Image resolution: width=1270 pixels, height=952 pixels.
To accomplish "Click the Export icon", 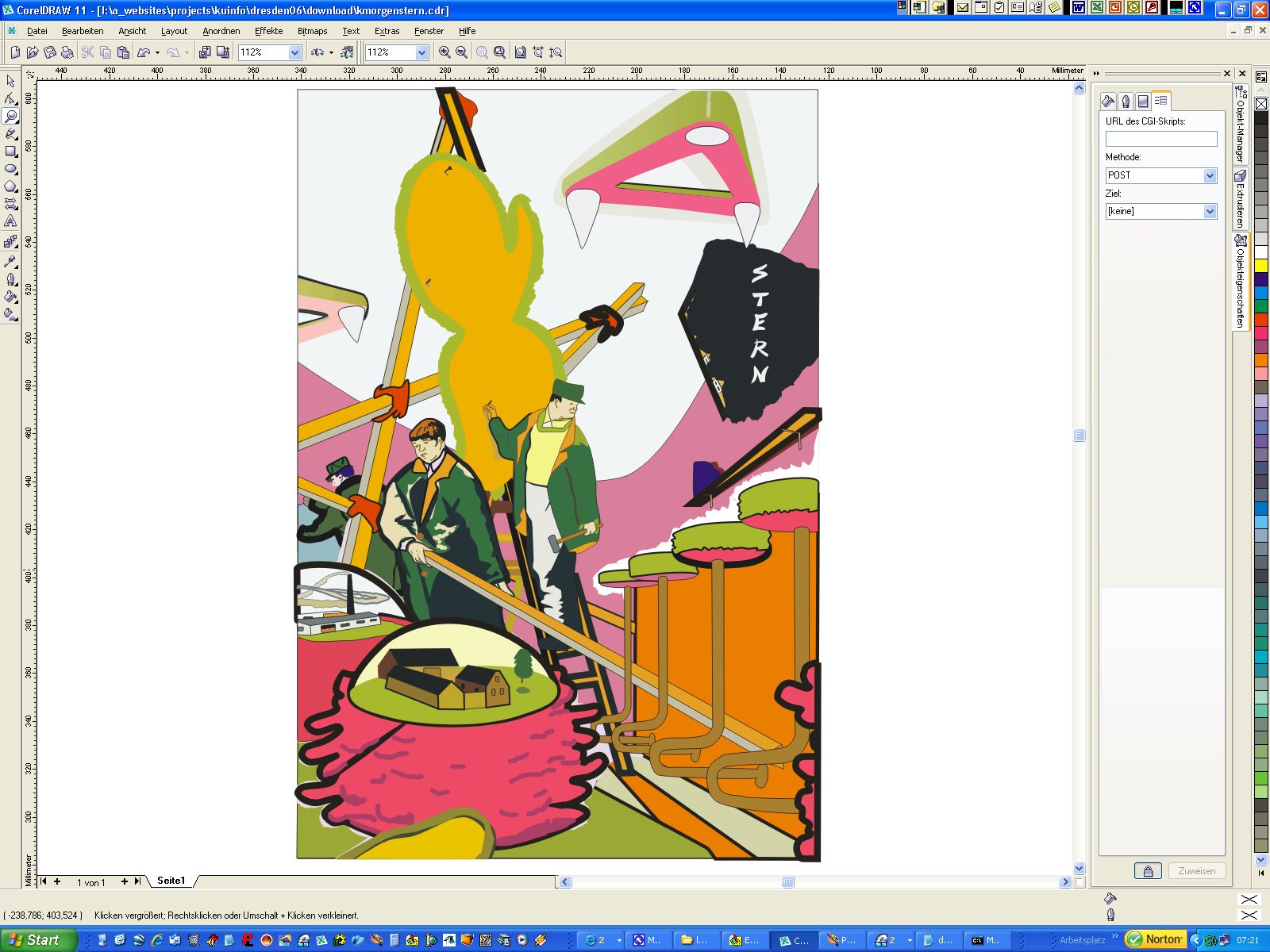I will pyautogui.click(x=223, y=52).
